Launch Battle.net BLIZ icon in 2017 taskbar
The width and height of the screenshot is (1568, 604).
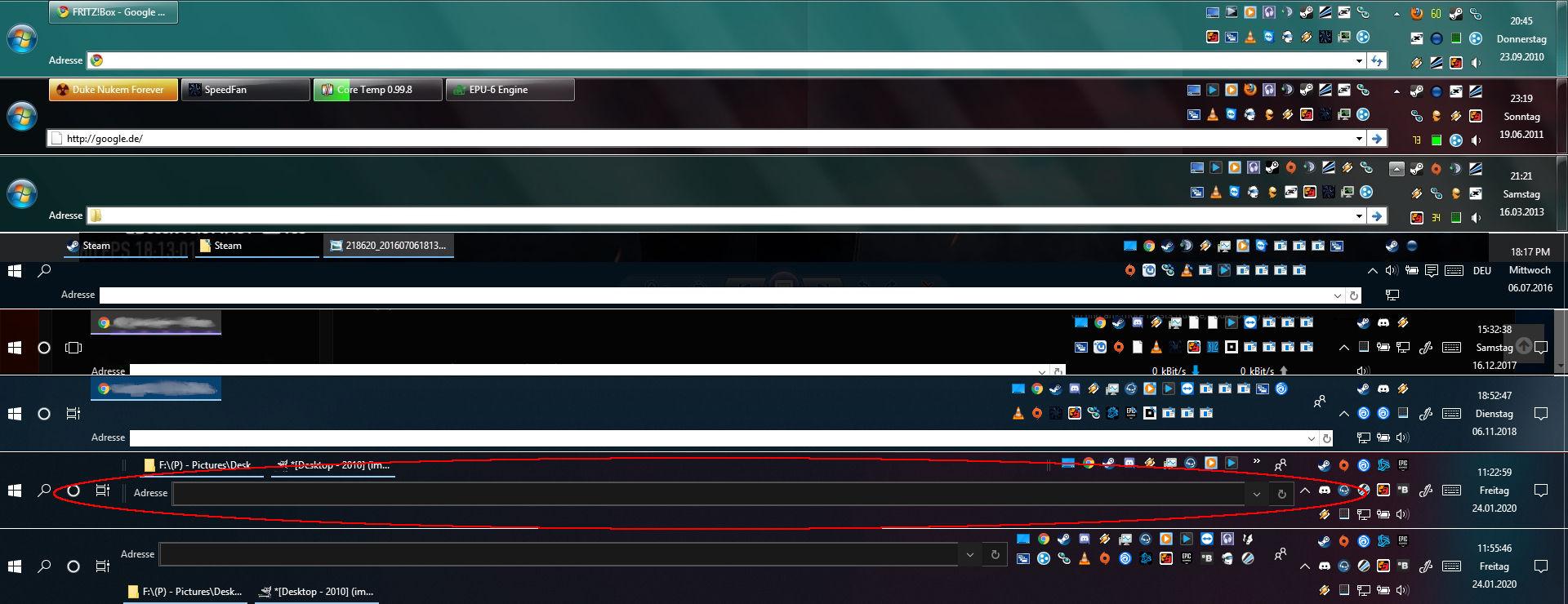(1213, 347)
